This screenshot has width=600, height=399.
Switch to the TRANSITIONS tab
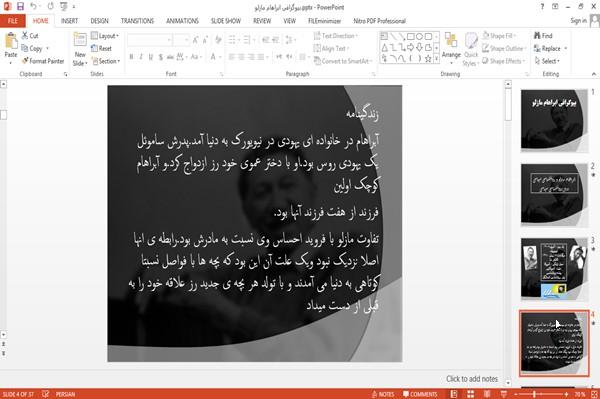pyautogui.click(x=137, y=21)
